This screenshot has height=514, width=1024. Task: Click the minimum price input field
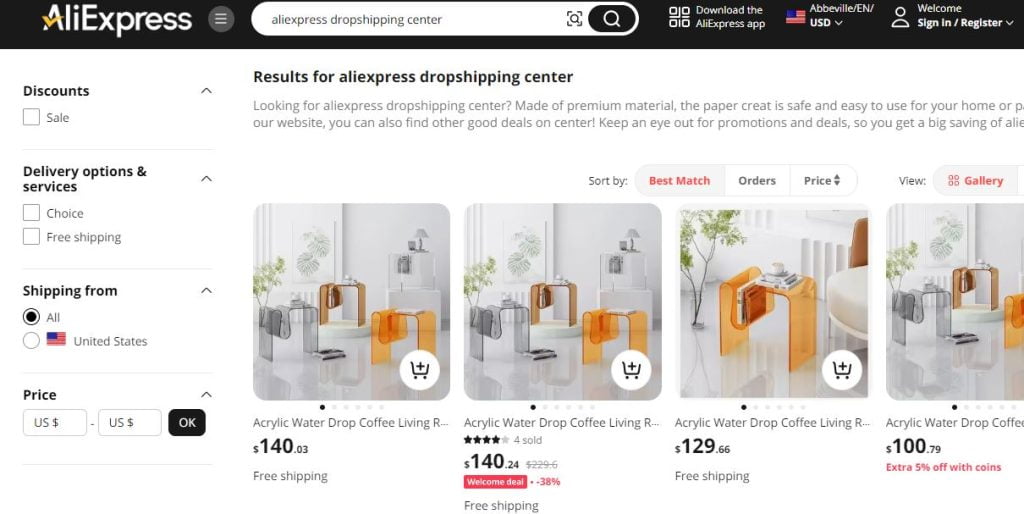pyautogui.click(x=55, y=423)
